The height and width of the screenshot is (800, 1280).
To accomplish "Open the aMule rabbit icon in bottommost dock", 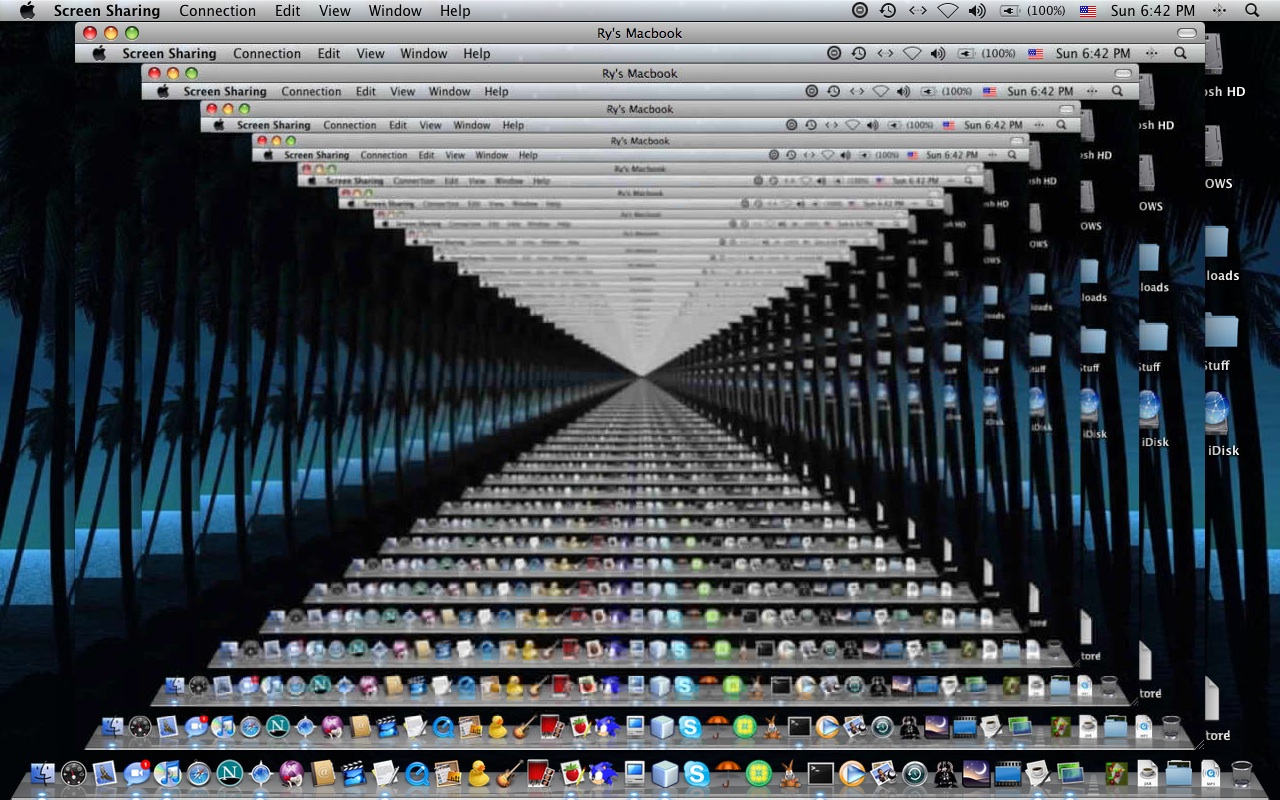I will (790, 773).
